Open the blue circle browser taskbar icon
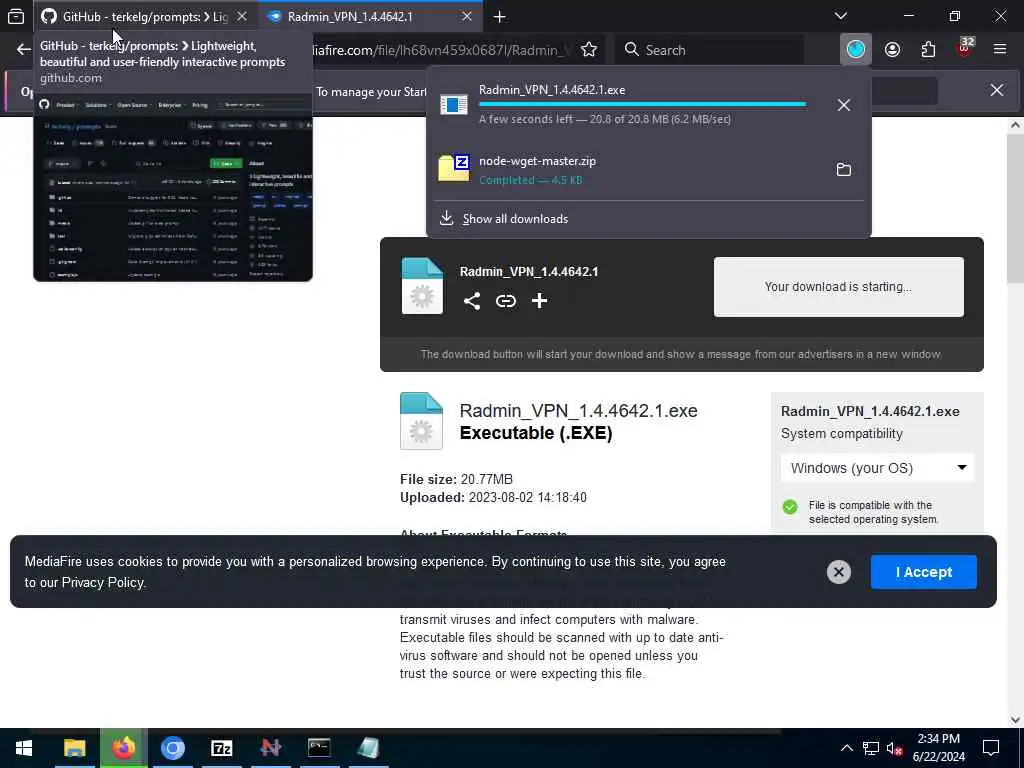 pyautogui.click(x=172, y=748)
